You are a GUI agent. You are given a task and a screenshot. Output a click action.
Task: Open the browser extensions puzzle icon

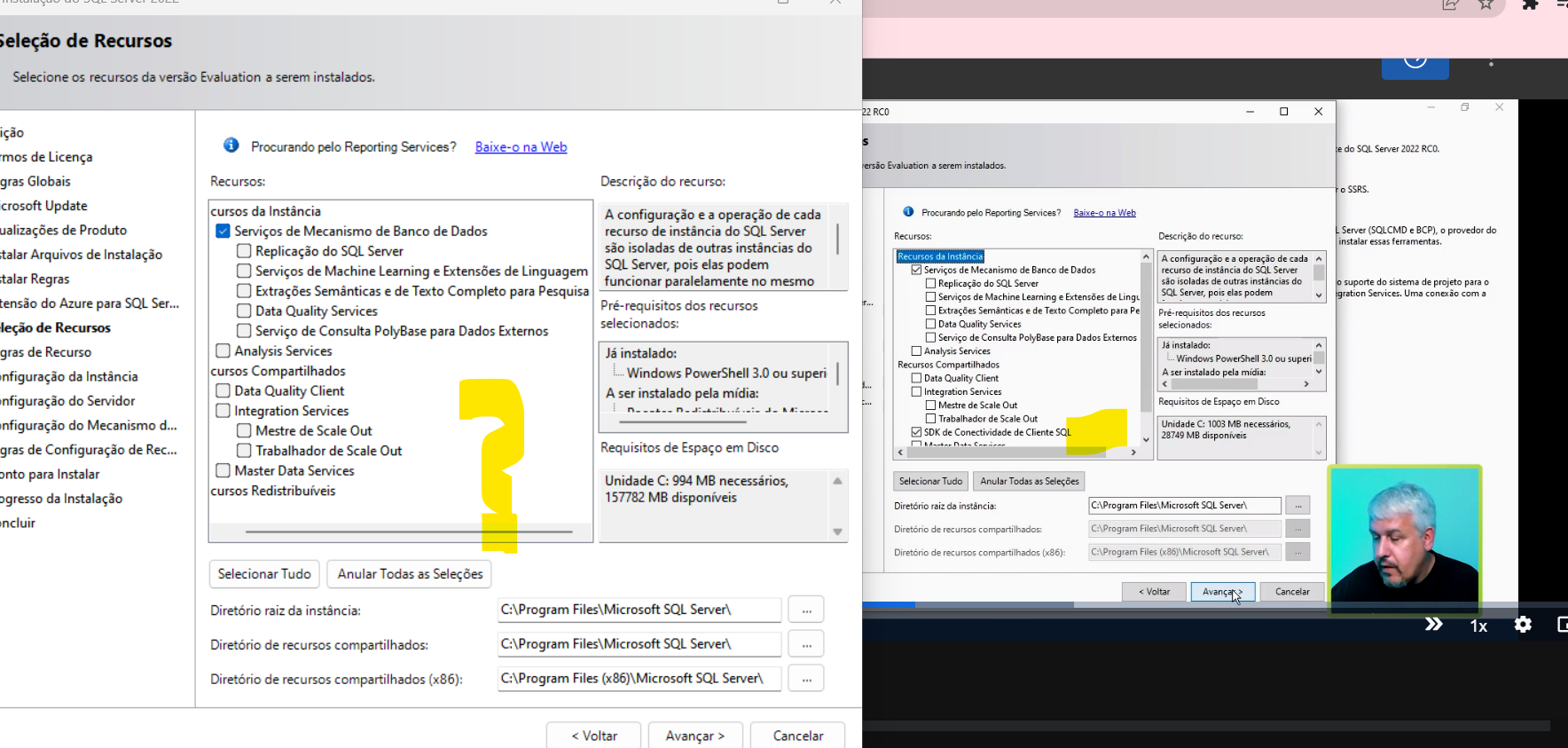[x=1530, y=4]
